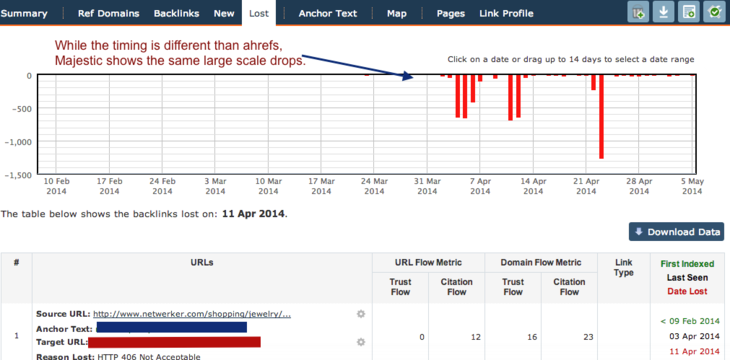
Task: Open gear options for Source URL
Action: 361,314
